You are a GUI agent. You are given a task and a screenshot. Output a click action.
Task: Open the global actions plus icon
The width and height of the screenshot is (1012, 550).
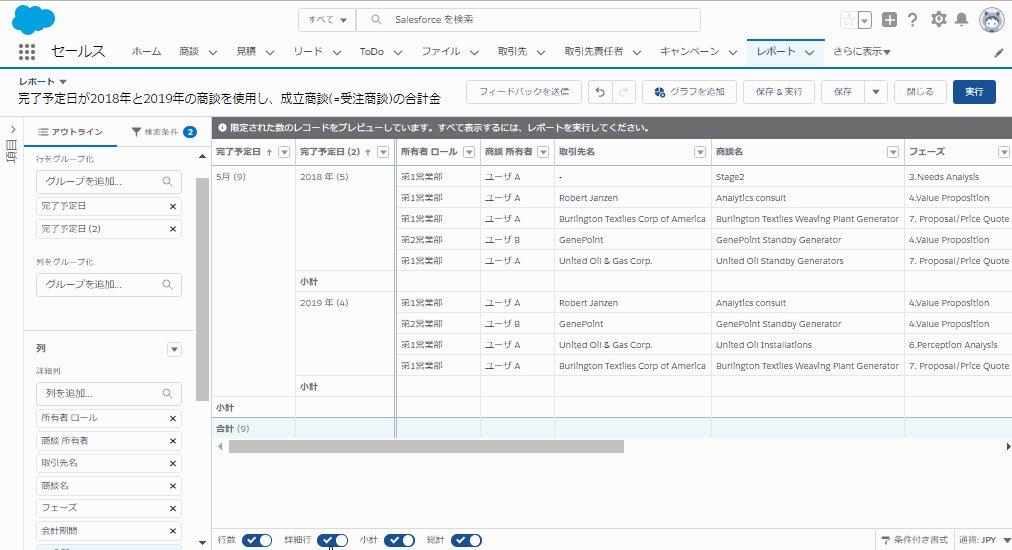889,20
